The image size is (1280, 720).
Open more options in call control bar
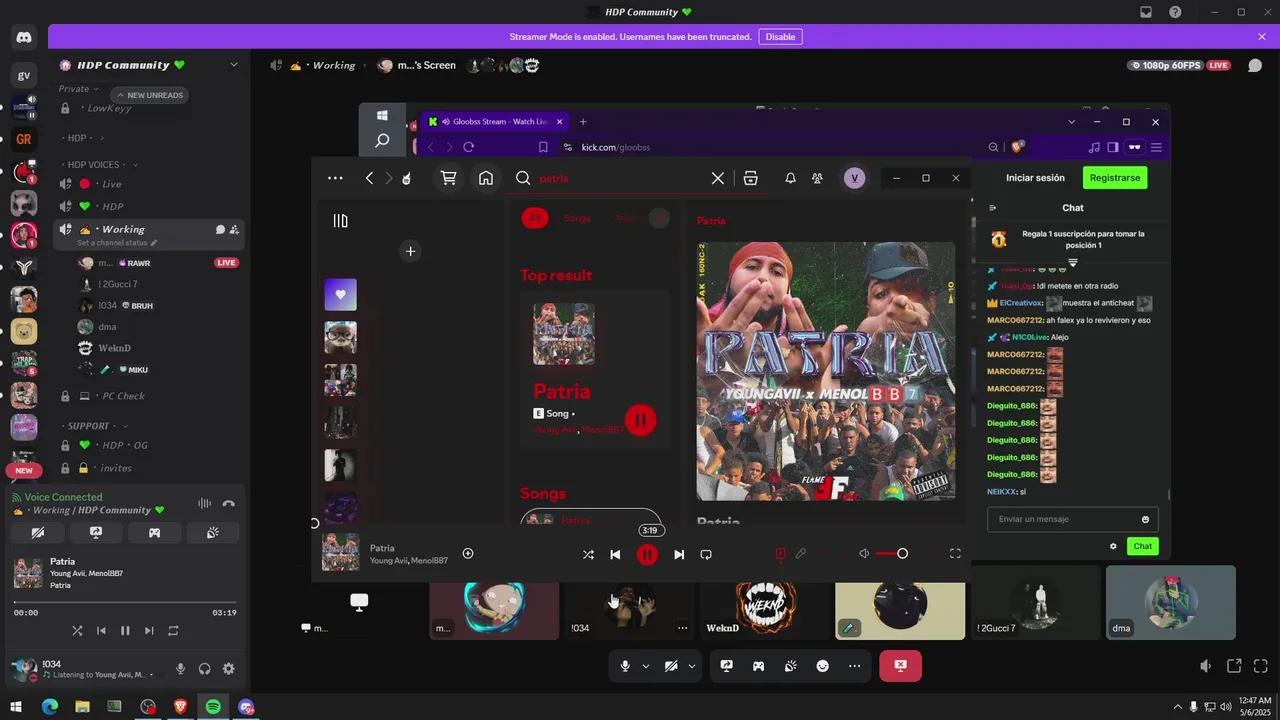854,666
